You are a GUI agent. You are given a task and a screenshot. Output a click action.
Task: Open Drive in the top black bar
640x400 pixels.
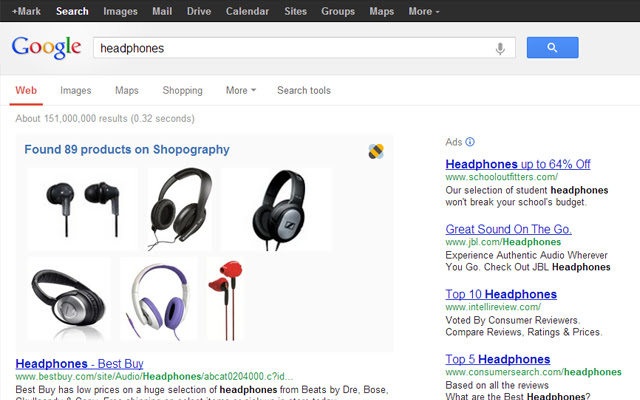pyautogui.click(x=199, y=11)
